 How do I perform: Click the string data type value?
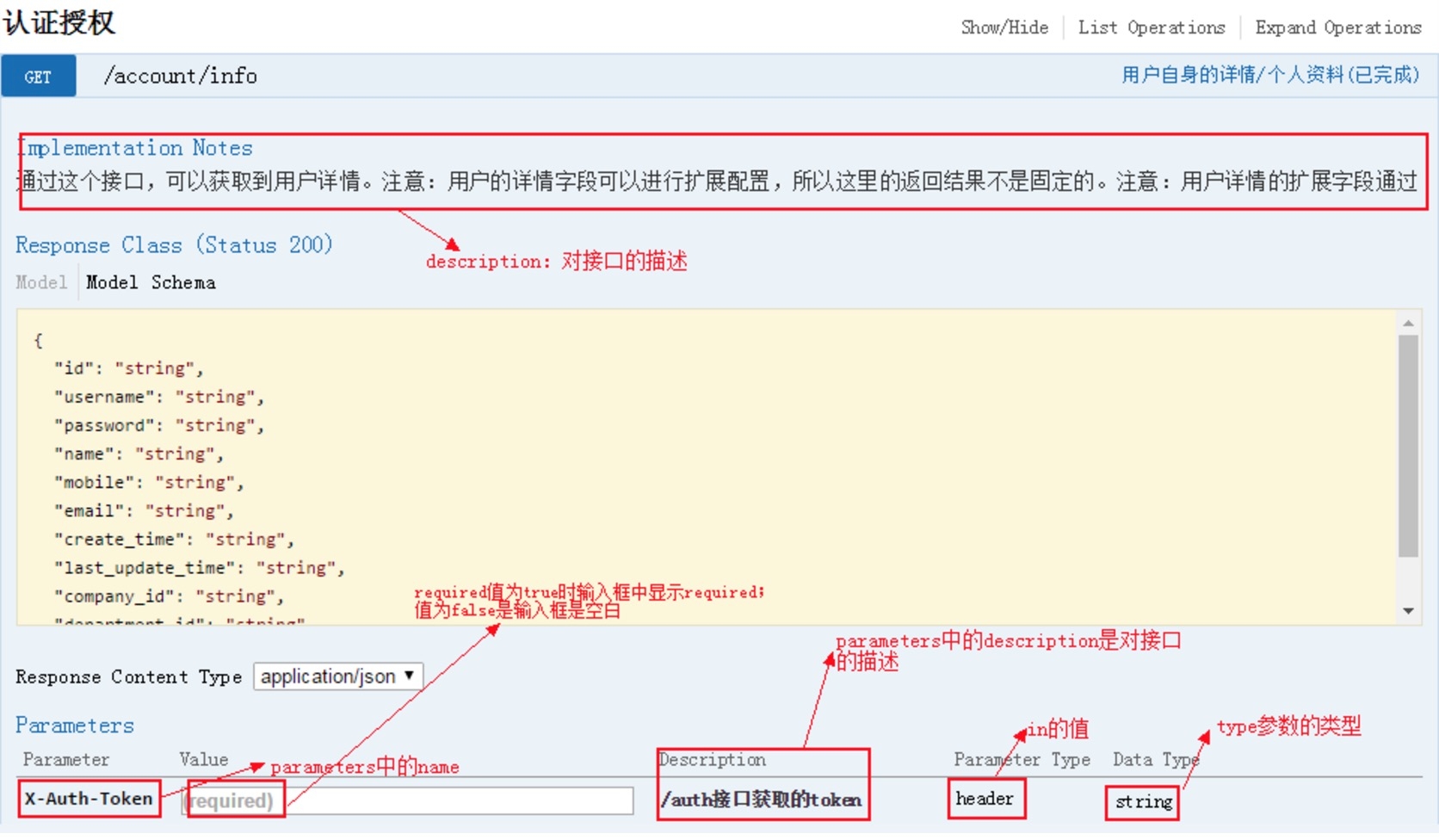[1143, 802]
